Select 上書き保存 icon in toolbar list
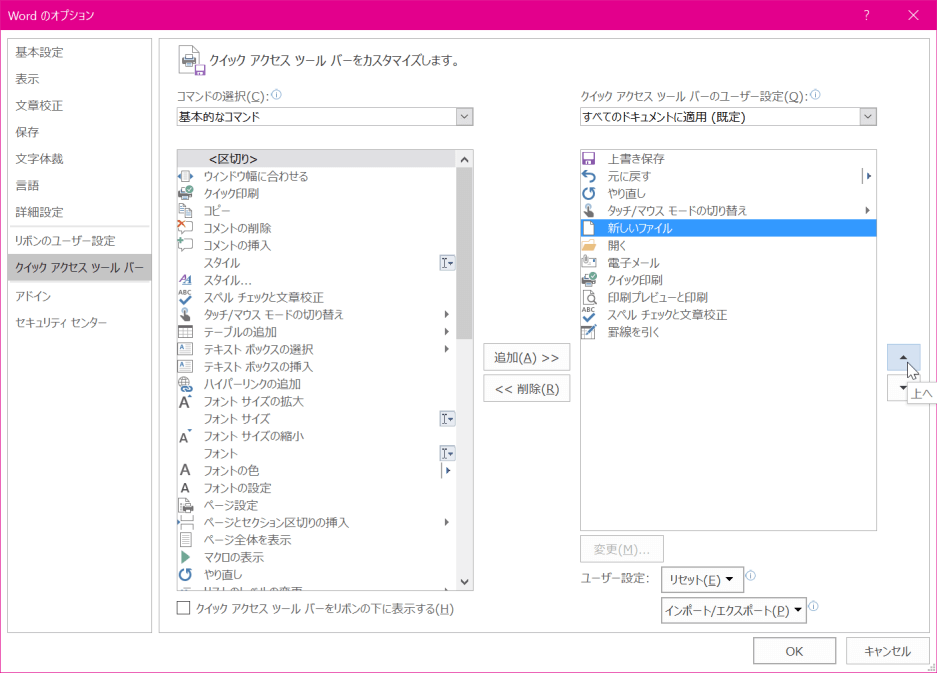This screenshot has width=937, height=673. click(589, 158)
